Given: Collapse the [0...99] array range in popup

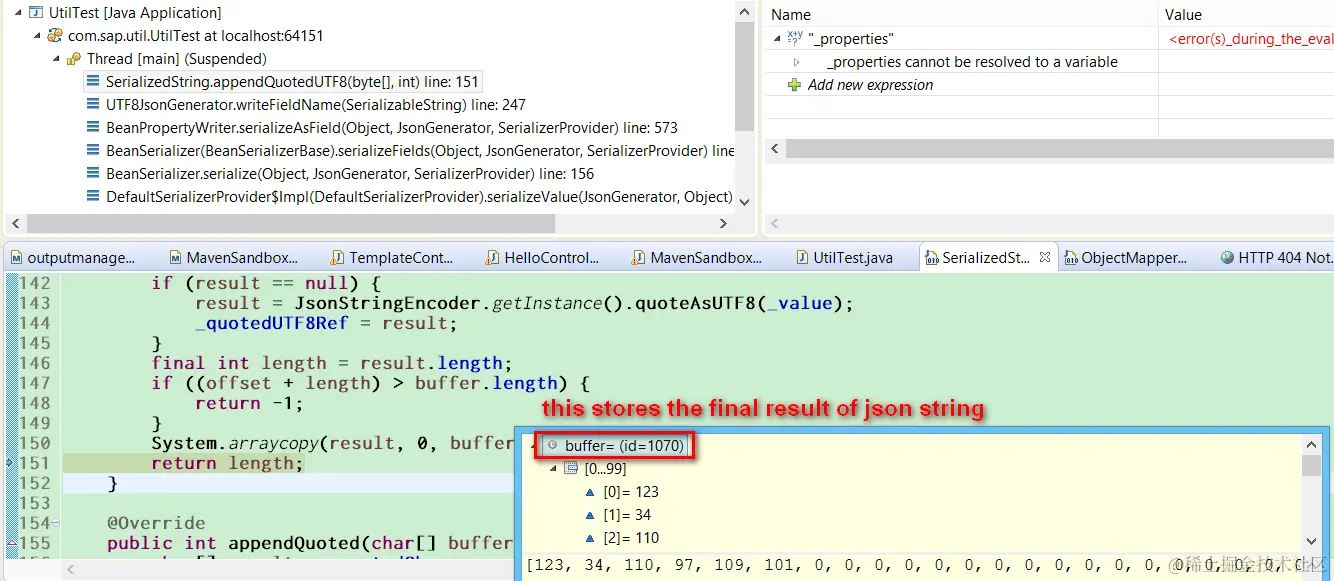Looking at the screenshot, I should pos(555,468).
